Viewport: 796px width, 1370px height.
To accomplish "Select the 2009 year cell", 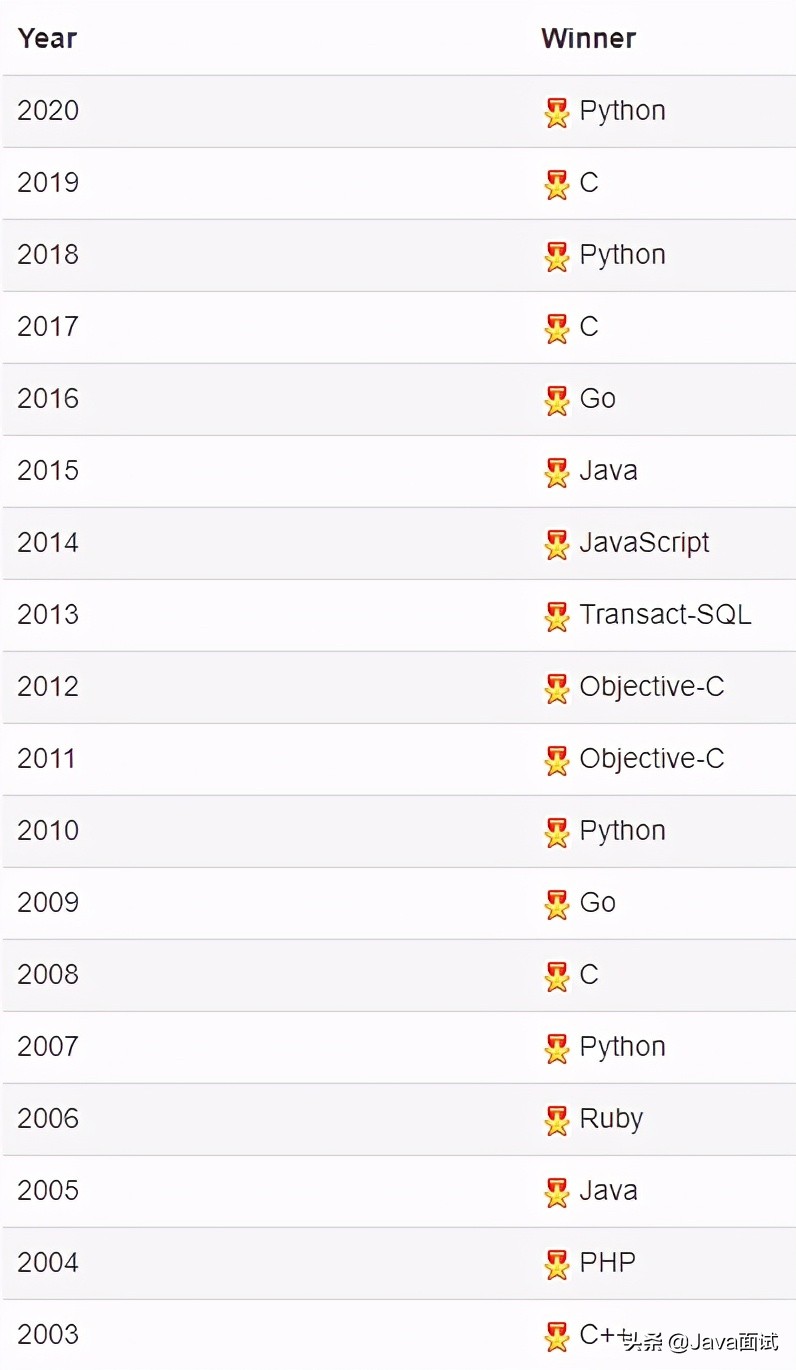I will [x=48, y=902].
